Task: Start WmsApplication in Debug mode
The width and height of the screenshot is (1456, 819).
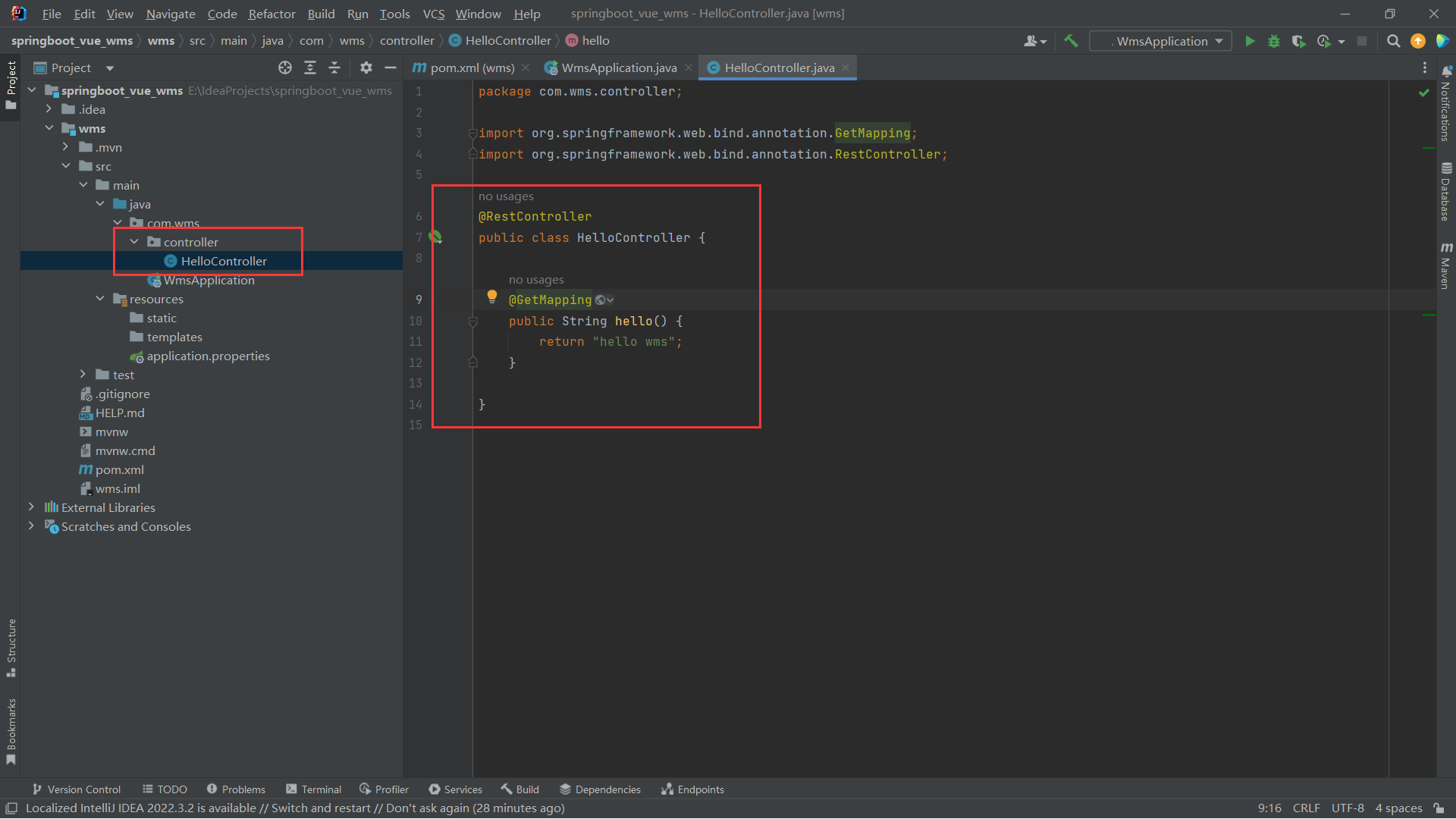Action: coord(1274,41)
